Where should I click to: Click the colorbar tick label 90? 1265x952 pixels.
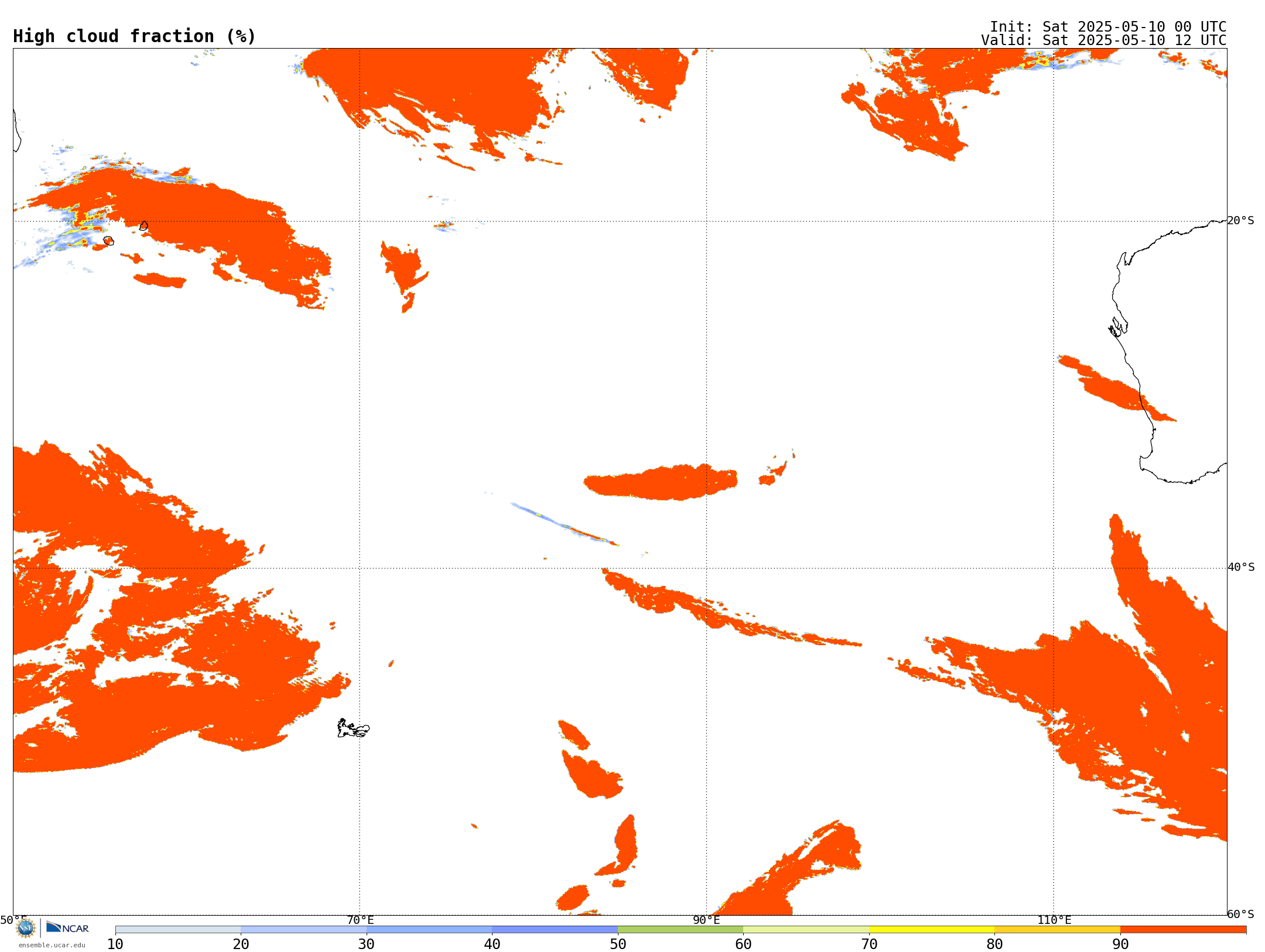pyautogui.click(x=1120, y=944)
